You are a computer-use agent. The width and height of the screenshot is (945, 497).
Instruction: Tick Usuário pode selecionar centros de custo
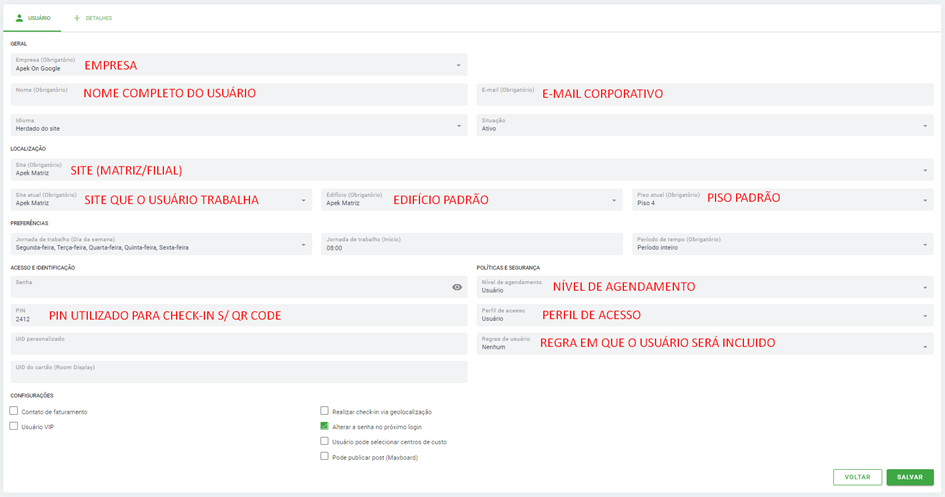click(324, 441)
